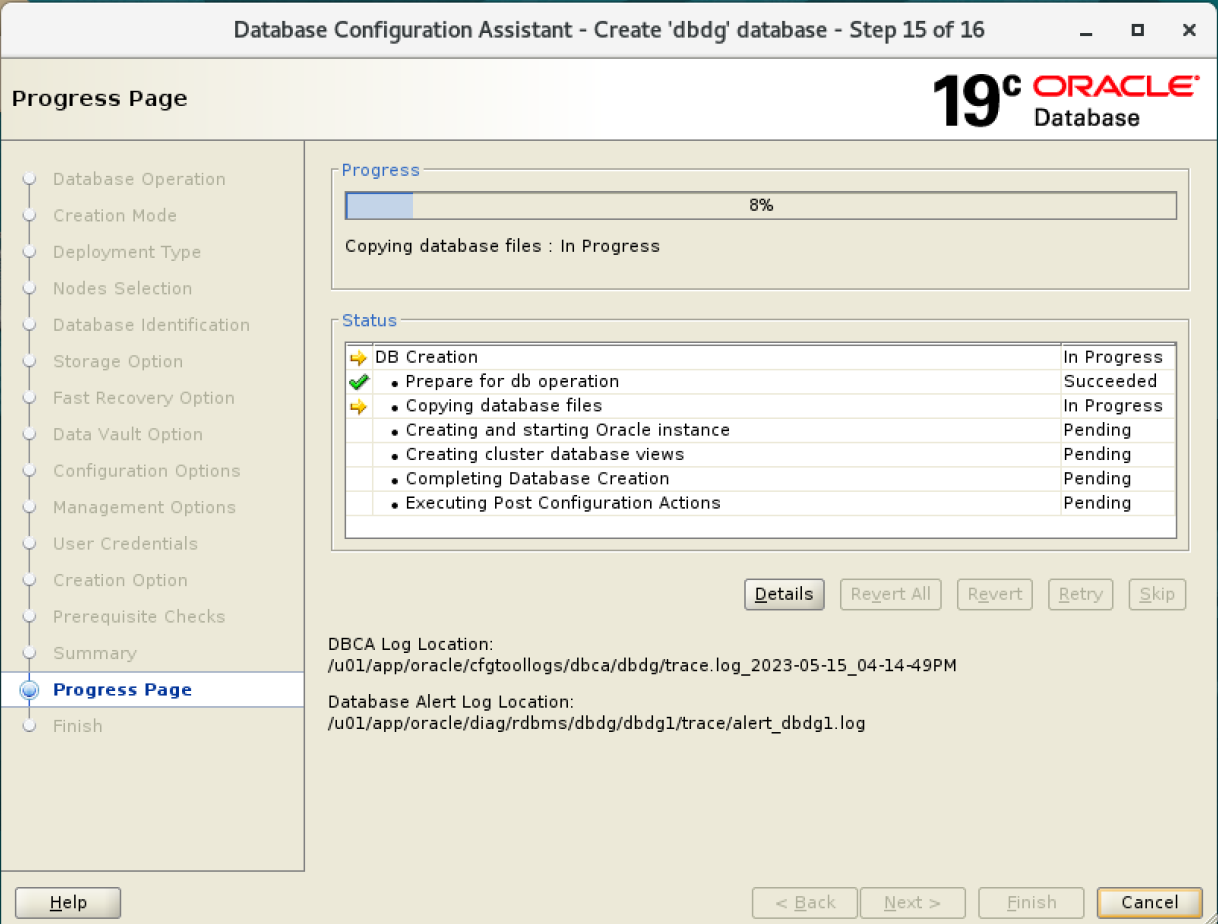Select the Prepare for db operation row

[761, 382]
